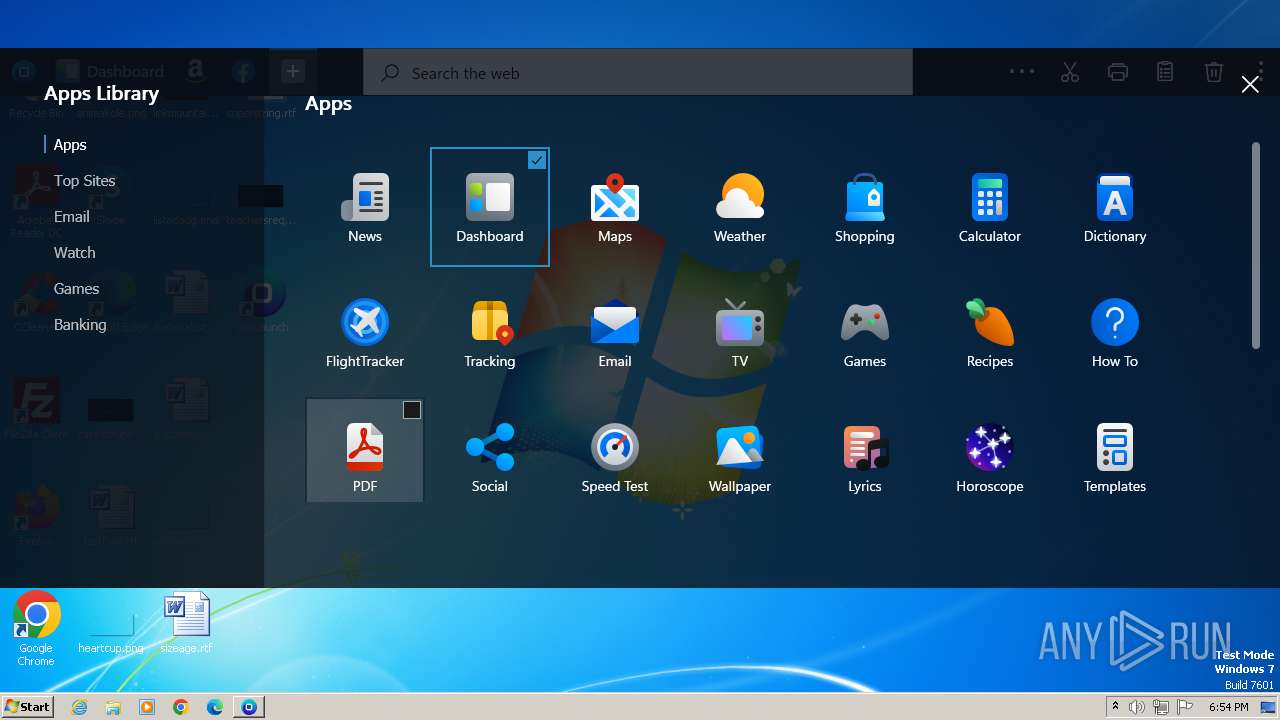Open the Email app icon

[615, 332]
